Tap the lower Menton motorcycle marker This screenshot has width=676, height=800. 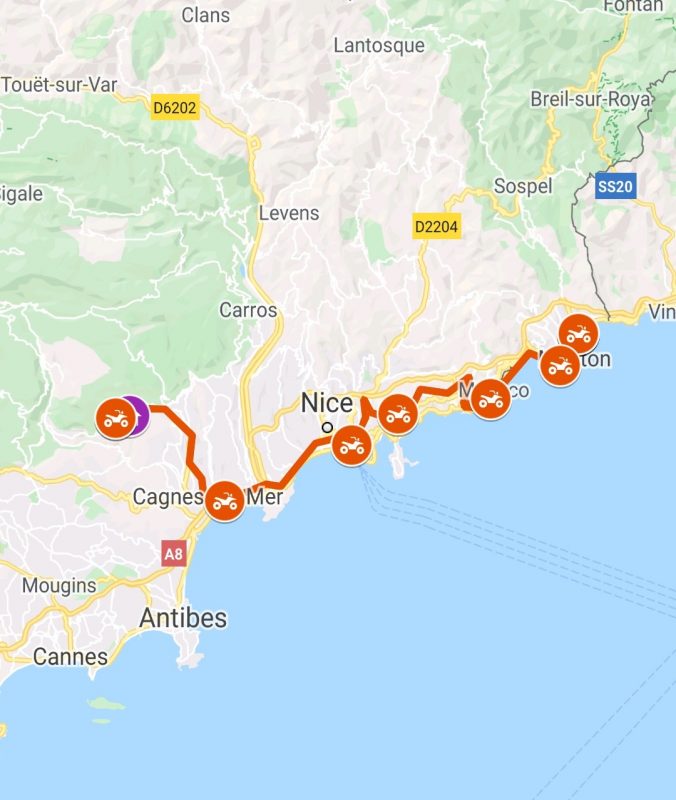[x=560, y=366]
